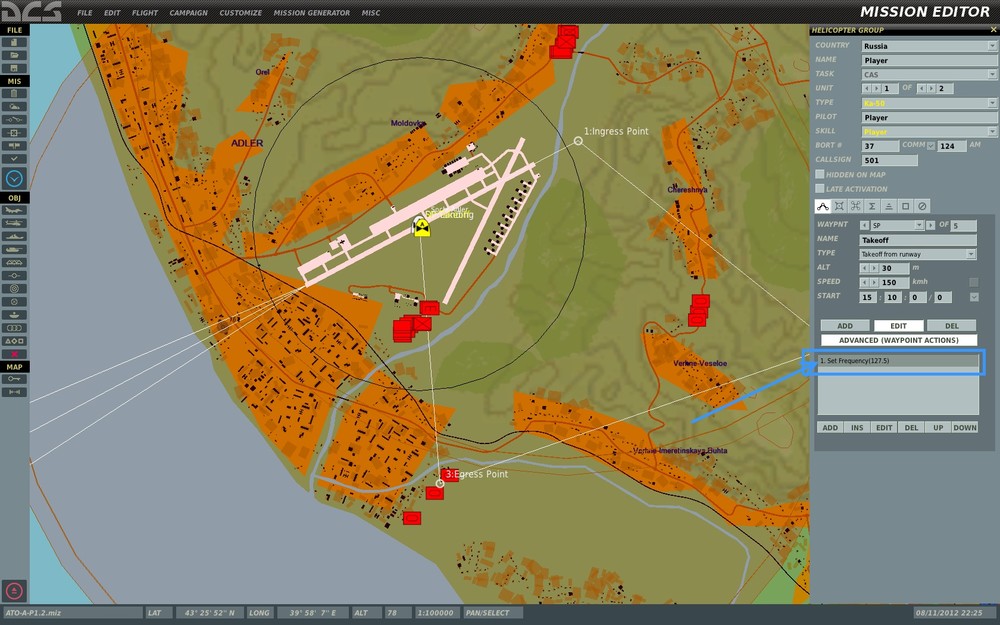This screenshot has width=1000, height=625.
Task: Toggle the Late Activation checkbox
Action: (x=820, y=189)
